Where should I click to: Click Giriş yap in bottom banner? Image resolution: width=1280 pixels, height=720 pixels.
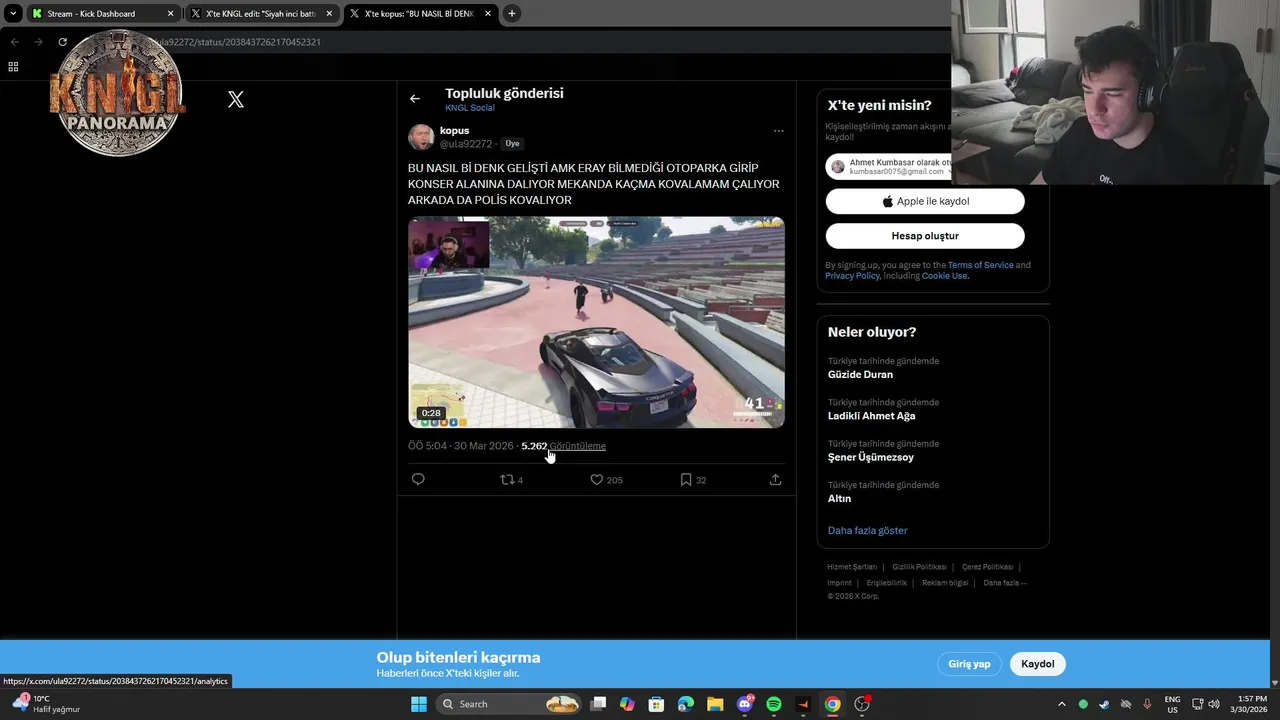(x=969, y=664)
